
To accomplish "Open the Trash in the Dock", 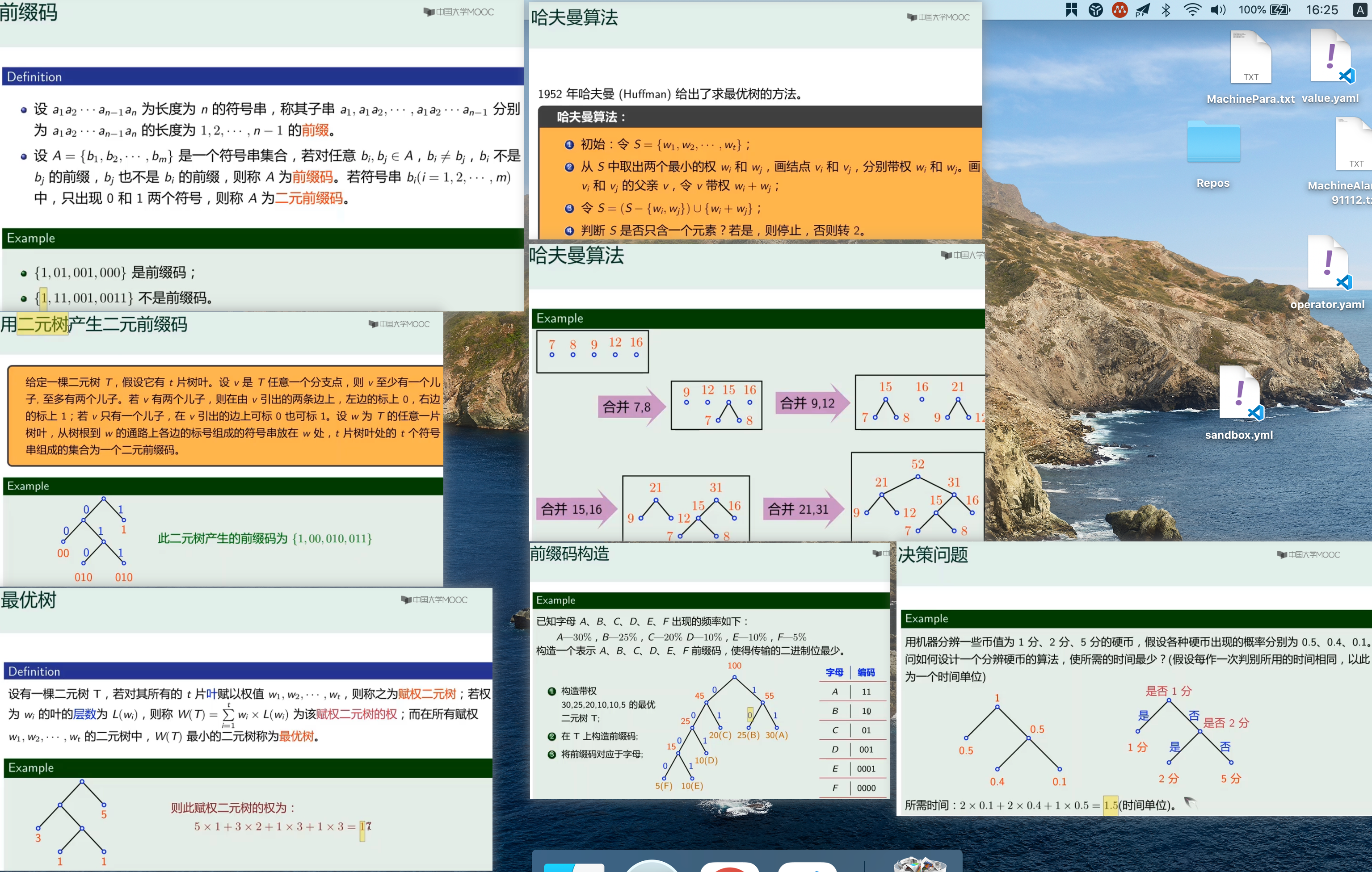I will (x=919, y=864).
